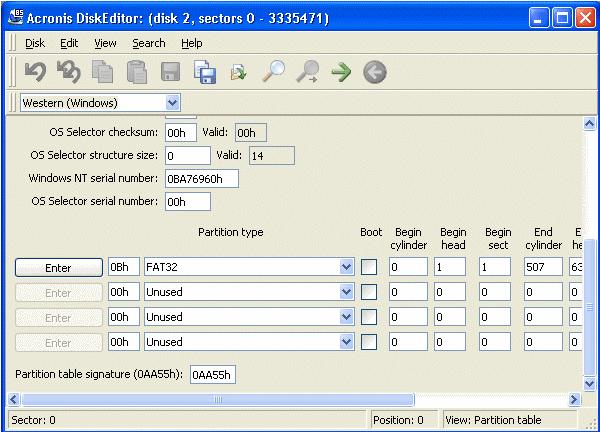Screen dimensions: 600x432
Task: Click Enter button in last Unused row
Action: coord(59,342)
